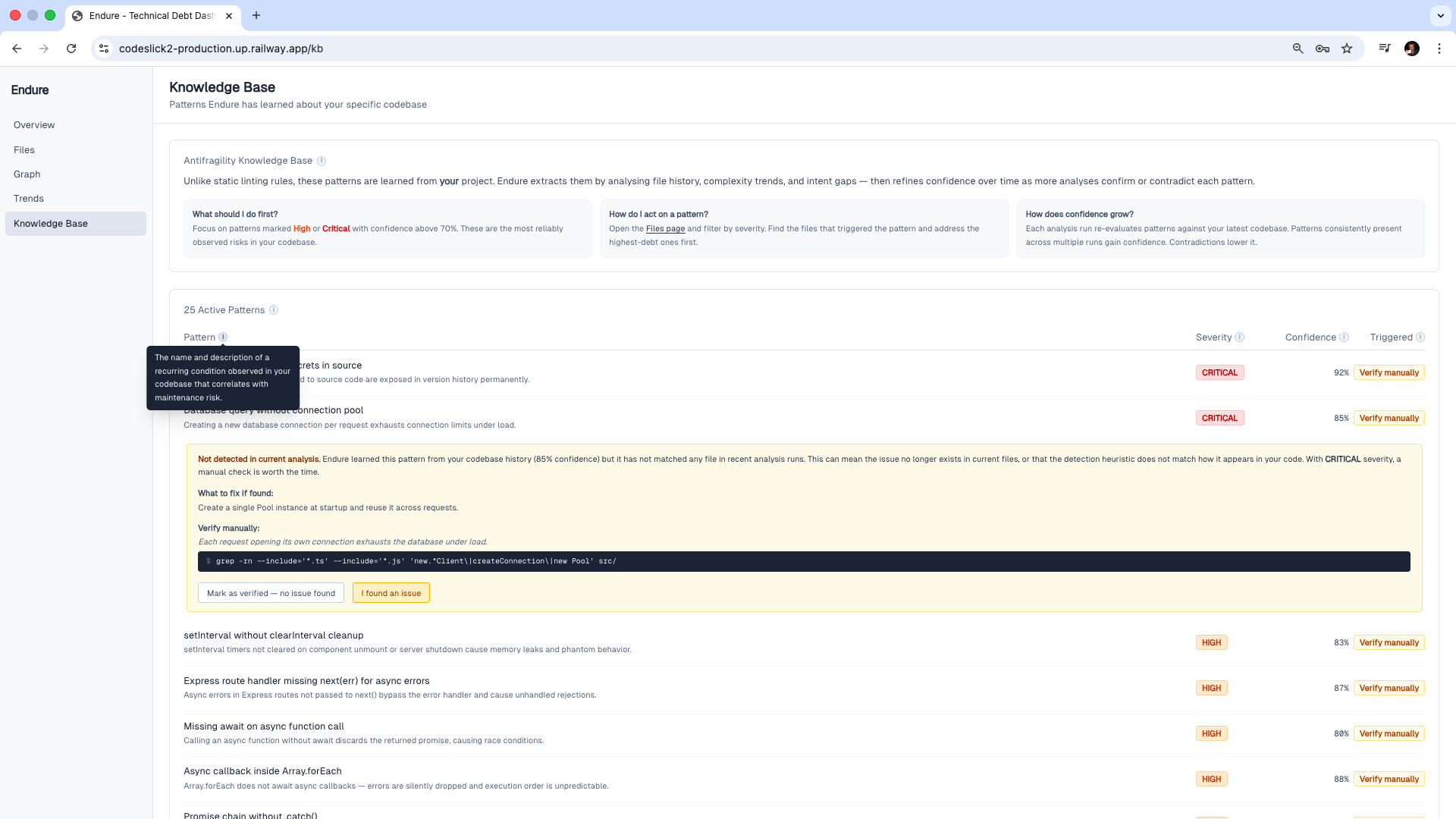This screenshot has height=819, width=1456.
Task: Verify manually the hardcoded secrets pattern
Action: [1389, 372]
